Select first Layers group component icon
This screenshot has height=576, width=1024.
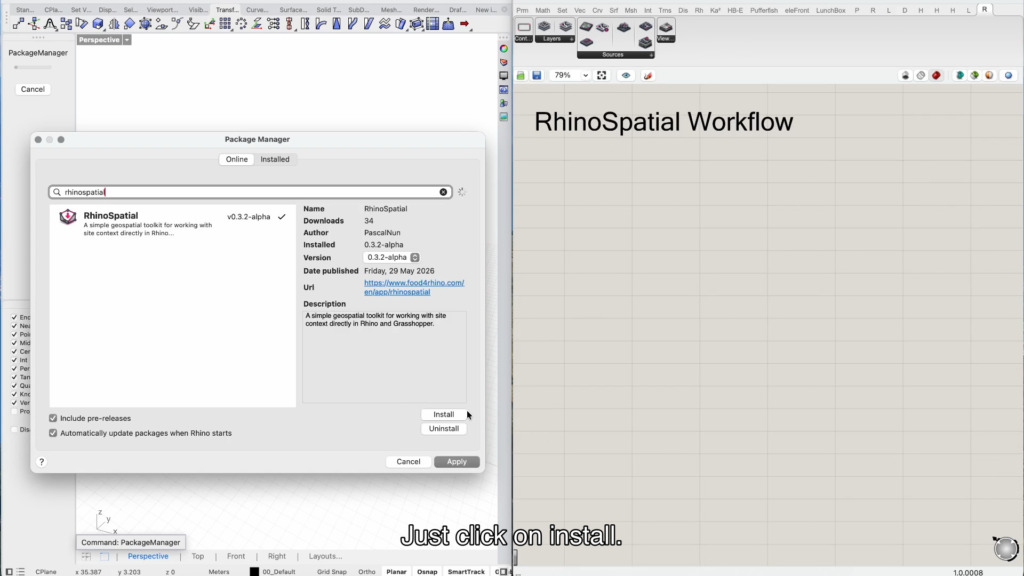(x=544, y=27)
